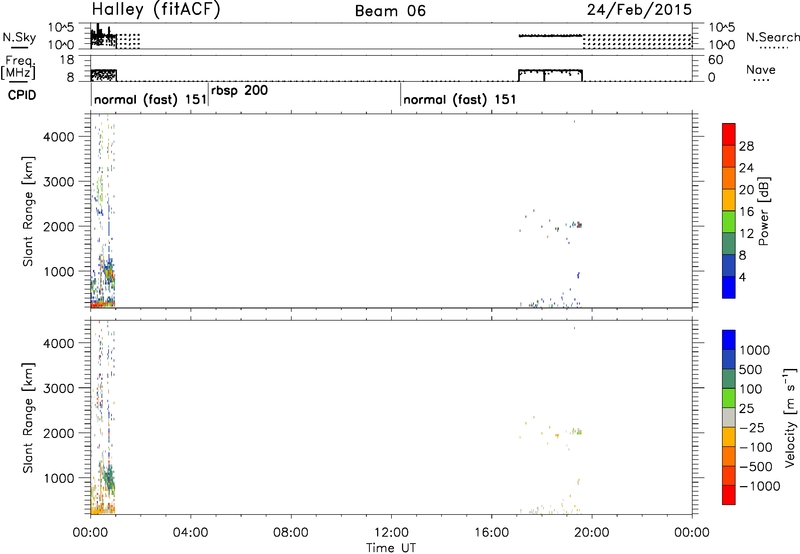Image resolution: width=800 pixels, height=554 pixels.
Task: Click the '08:00' time axis label
Action: (291, 533)
